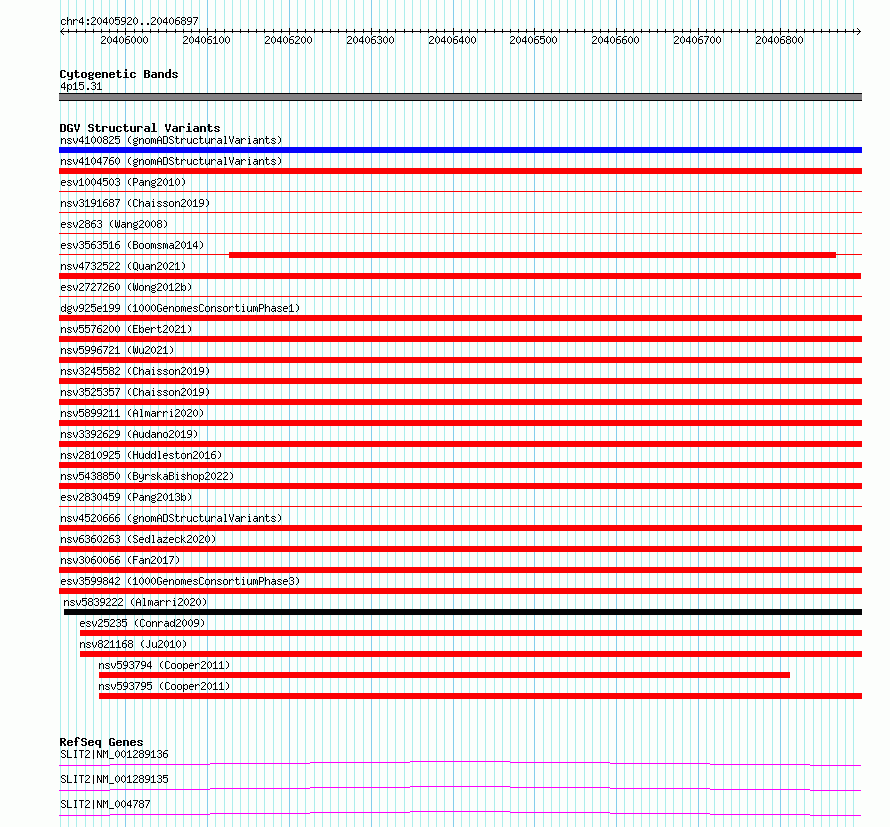Screen dimensions: 890x827
Task: Select variant nsv6360263 (Sedlazeck2020)
Action: [138, 539]
